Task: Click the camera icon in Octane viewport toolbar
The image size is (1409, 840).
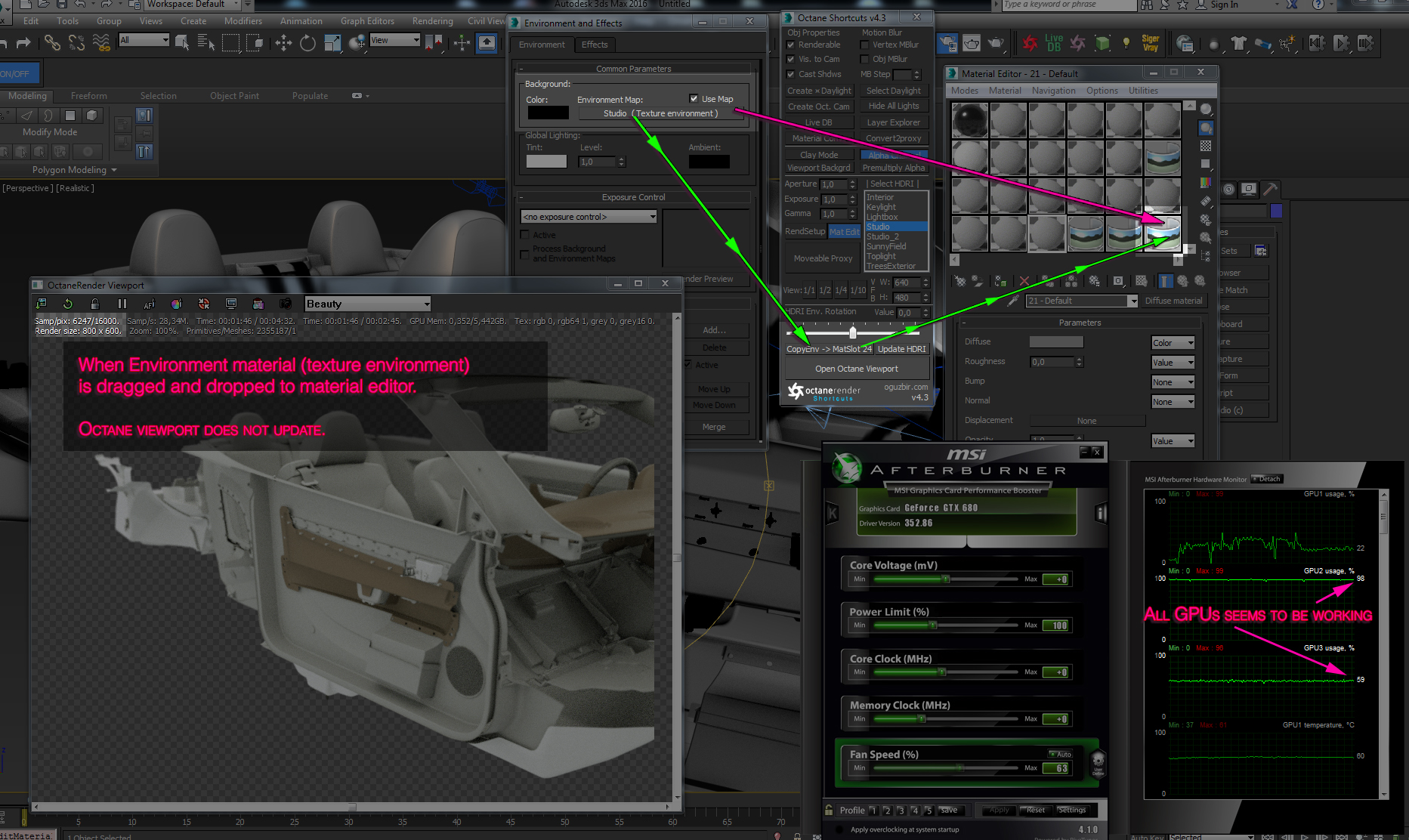Action: 286,304
